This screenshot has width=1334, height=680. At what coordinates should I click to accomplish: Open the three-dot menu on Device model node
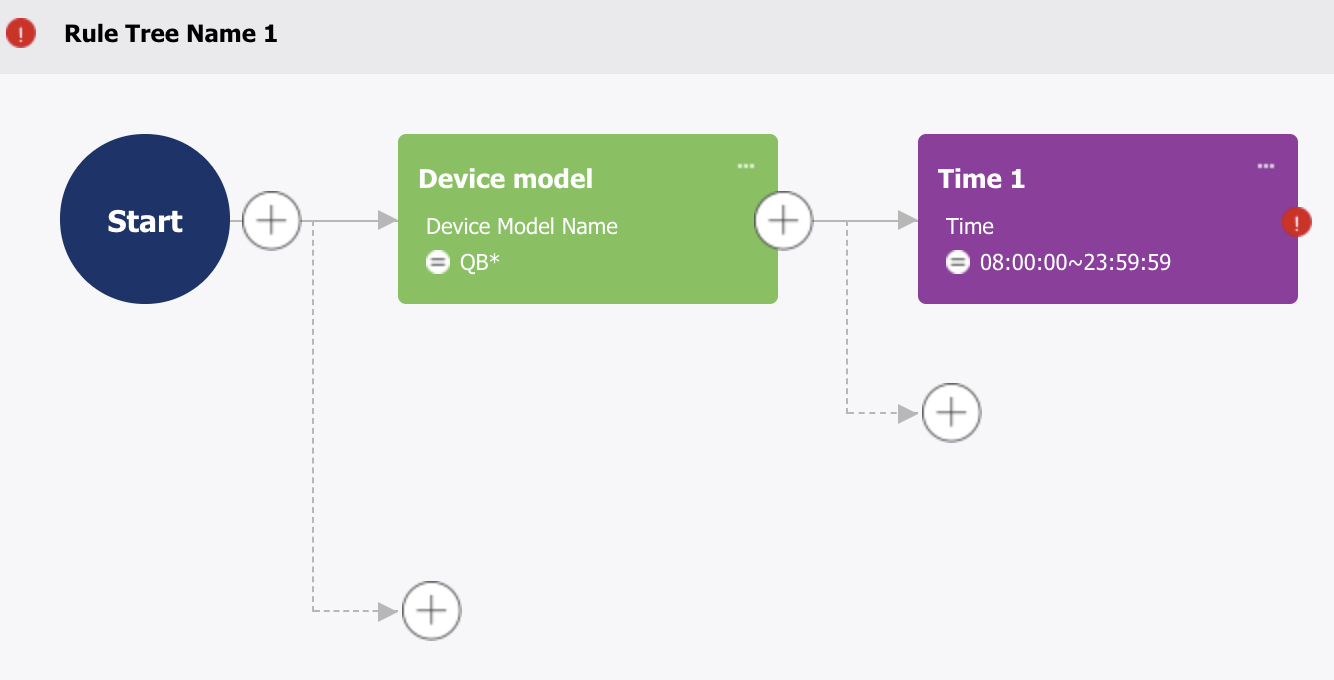point(746,166)
